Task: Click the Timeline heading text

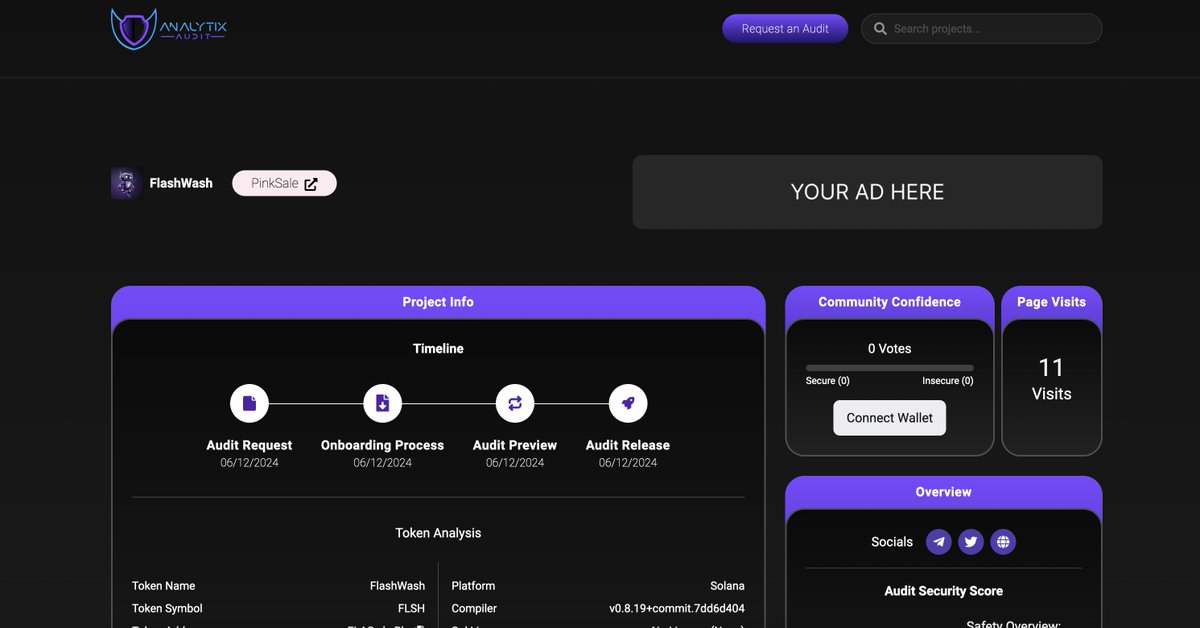Action: tap(438, 349)
